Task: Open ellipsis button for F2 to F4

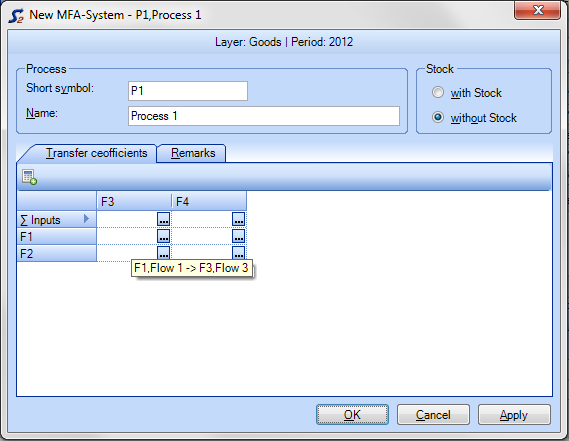Action: pyautogui.click(x=238, y=253)
